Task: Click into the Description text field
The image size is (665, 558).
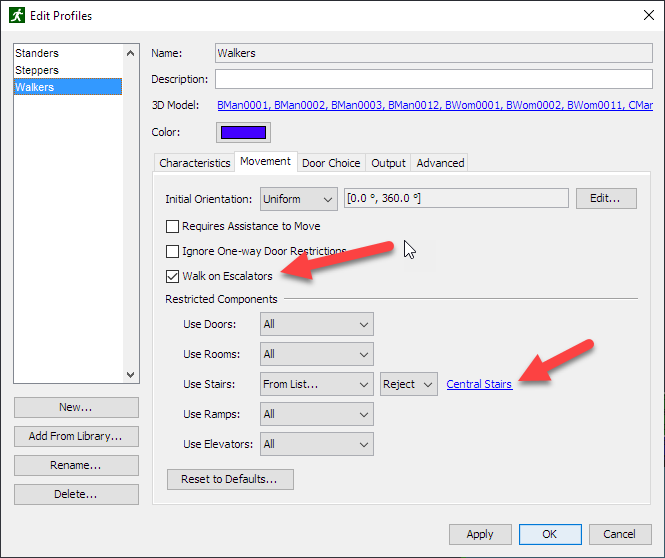Action: 433,79
